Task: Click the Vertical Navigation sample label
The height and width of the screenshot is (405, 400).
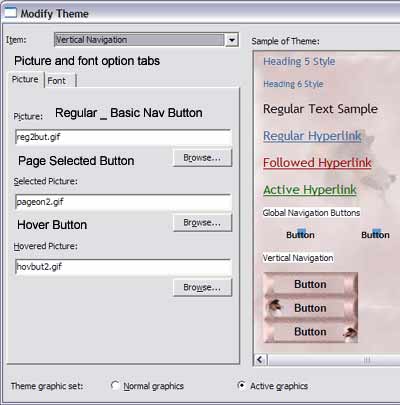Action: click(x=298, y=258)
